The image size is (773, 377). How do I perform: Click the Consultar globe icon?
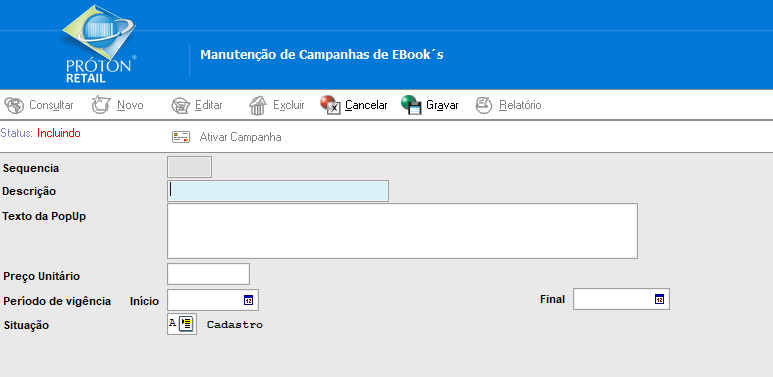pyautogui.click(x=14, y=105)
